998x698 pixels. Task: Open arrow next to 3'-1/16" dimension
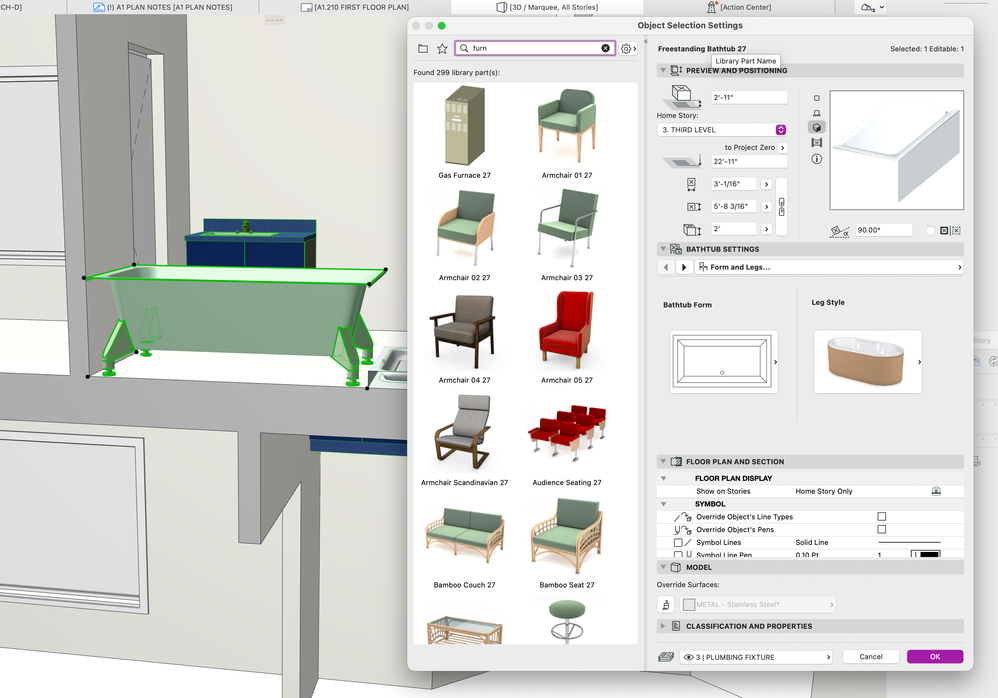tap(766, 185)
